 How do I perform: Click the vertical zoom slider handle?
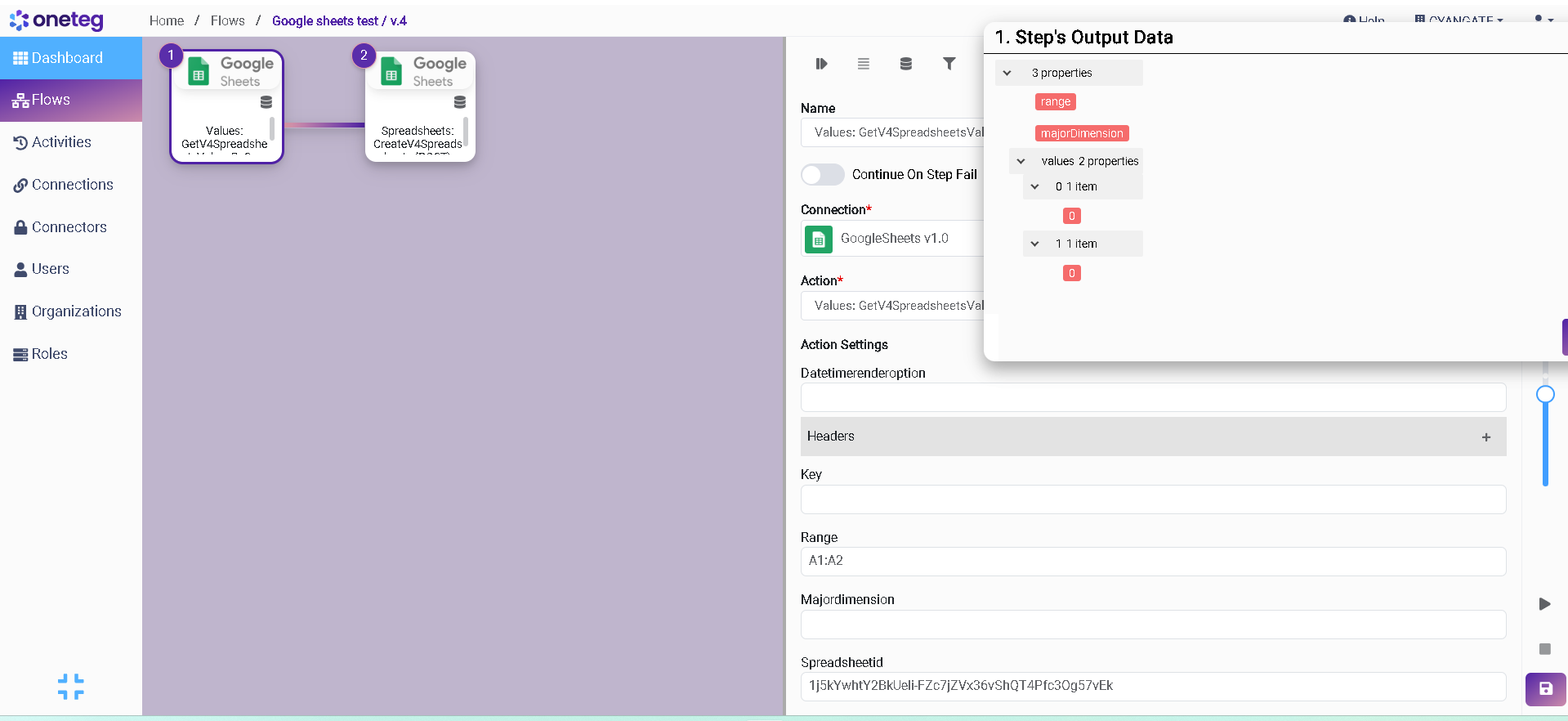(1545, 395)
